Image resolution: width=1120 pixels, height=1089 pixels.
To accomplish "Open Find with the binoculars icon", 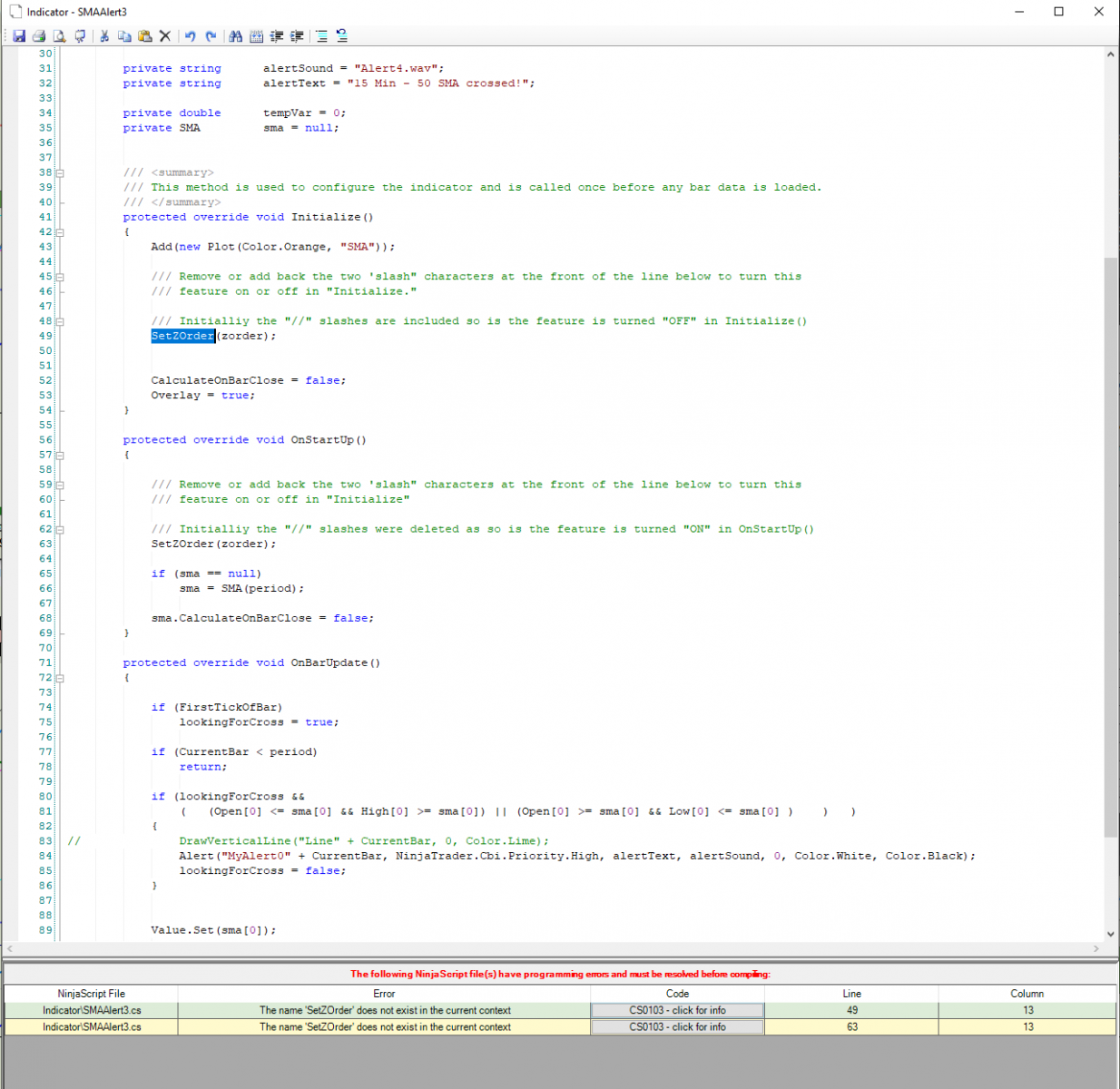I will point(236,36).
